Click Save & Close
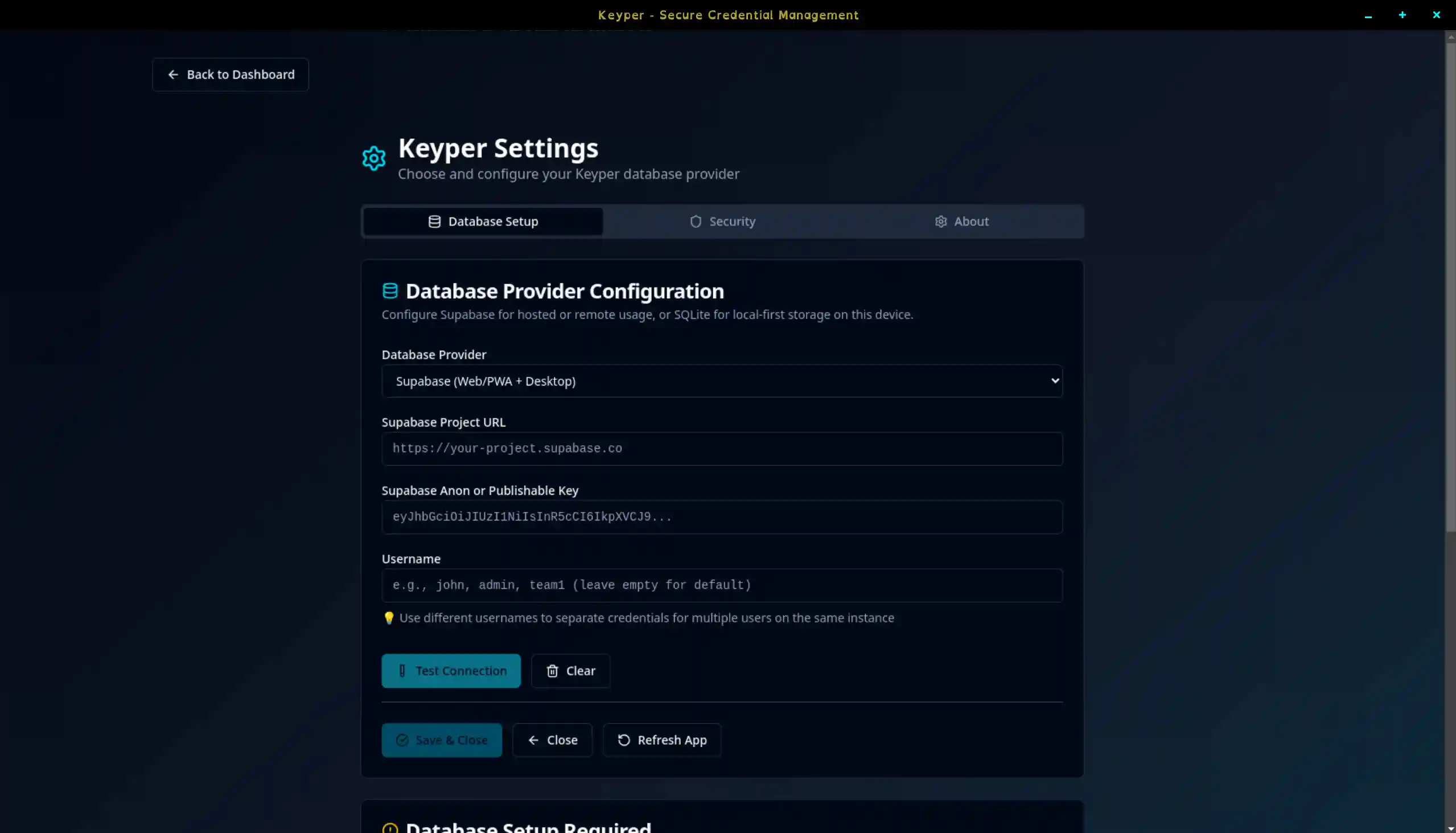 (x=442, y=740)
